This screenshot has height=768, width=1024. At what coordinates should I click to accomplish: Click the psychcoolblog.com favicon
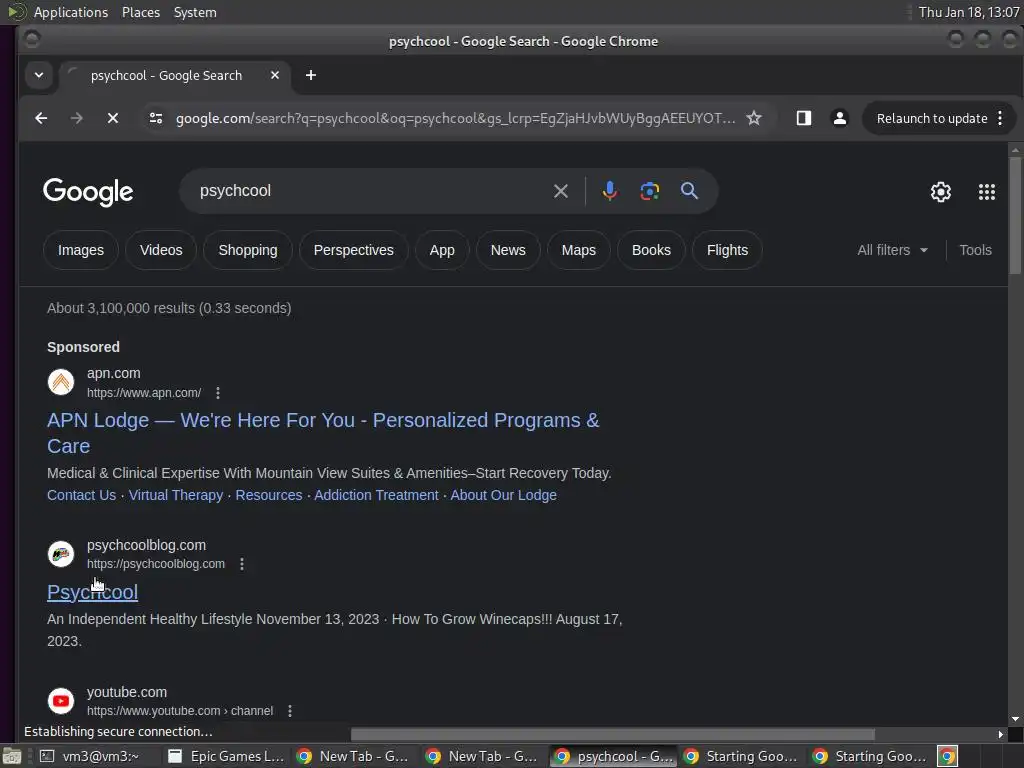[61, 554]
